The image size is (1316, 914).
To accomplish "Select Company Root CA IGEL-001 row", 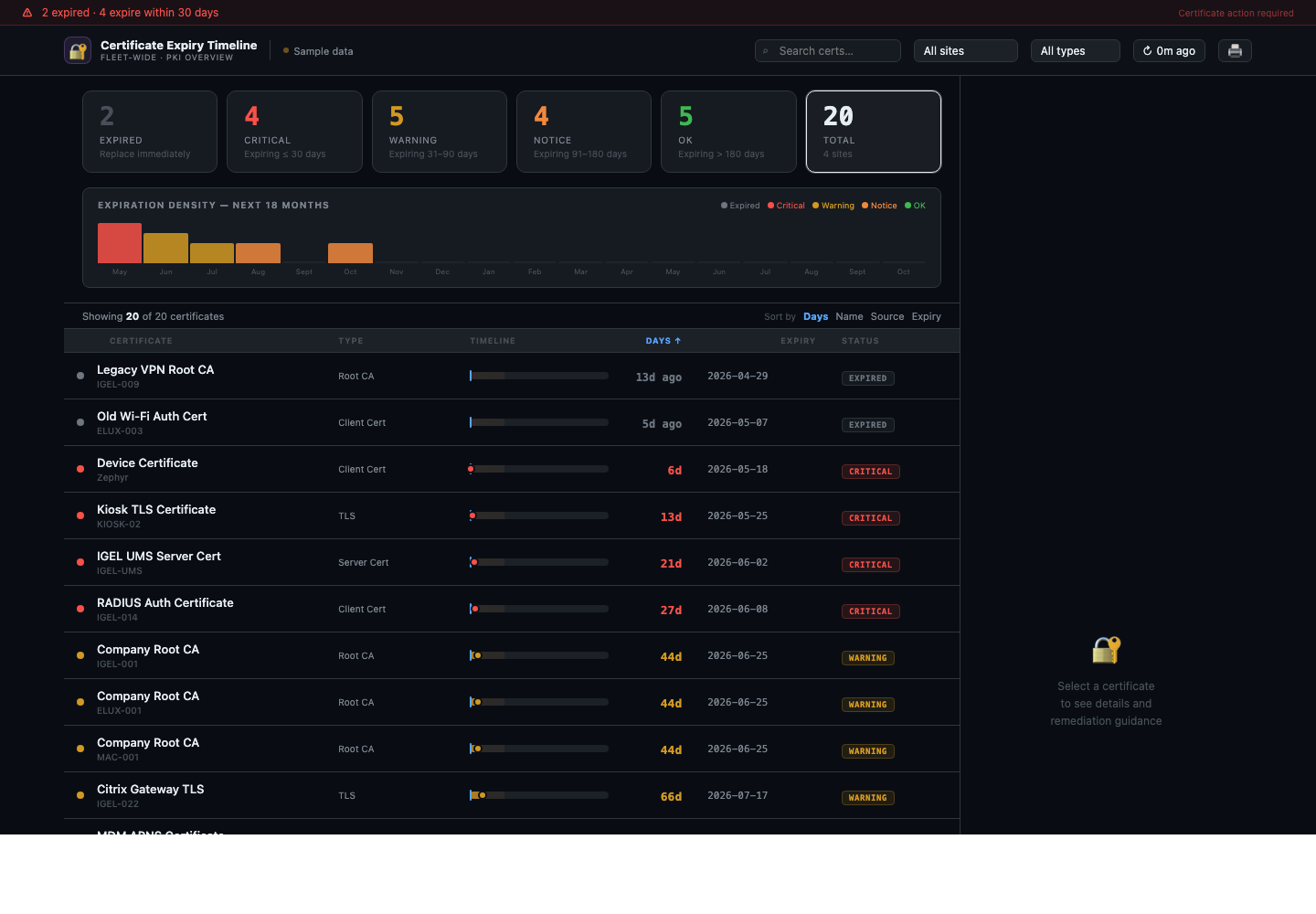I will pyautogui.click(x=512, y=656).
